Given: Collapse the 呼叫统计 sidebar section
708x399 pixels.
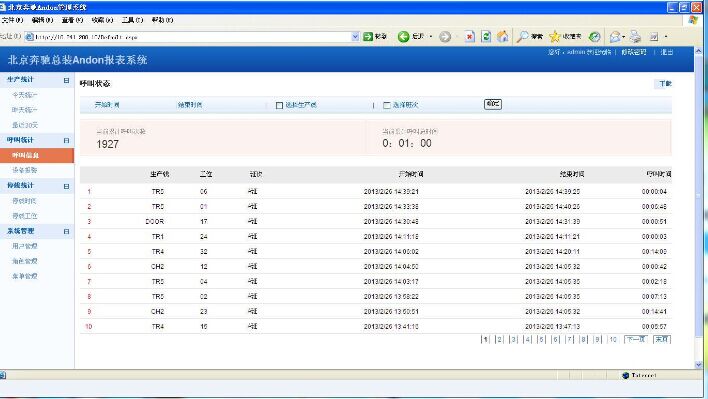Looking at the screenshot, I should pyautogui.click(x=66, y=140).
